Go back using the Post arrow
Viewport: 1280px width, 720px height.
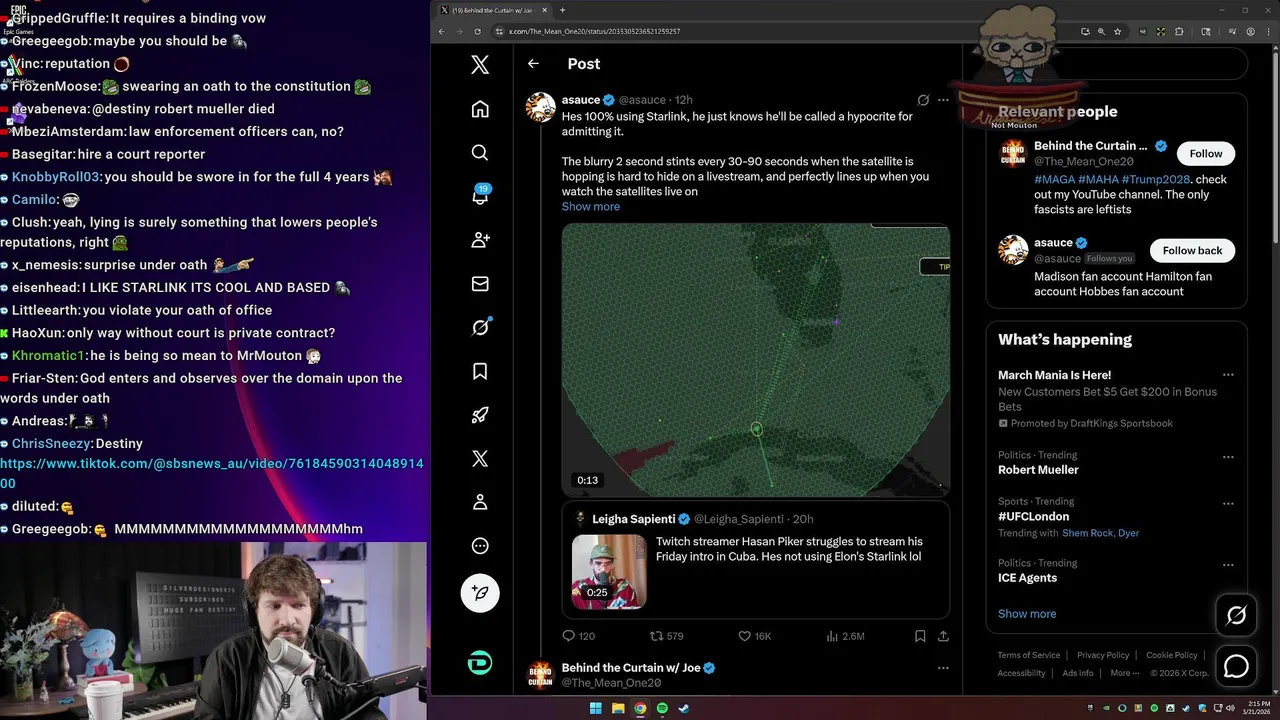[x=533, y=63]
